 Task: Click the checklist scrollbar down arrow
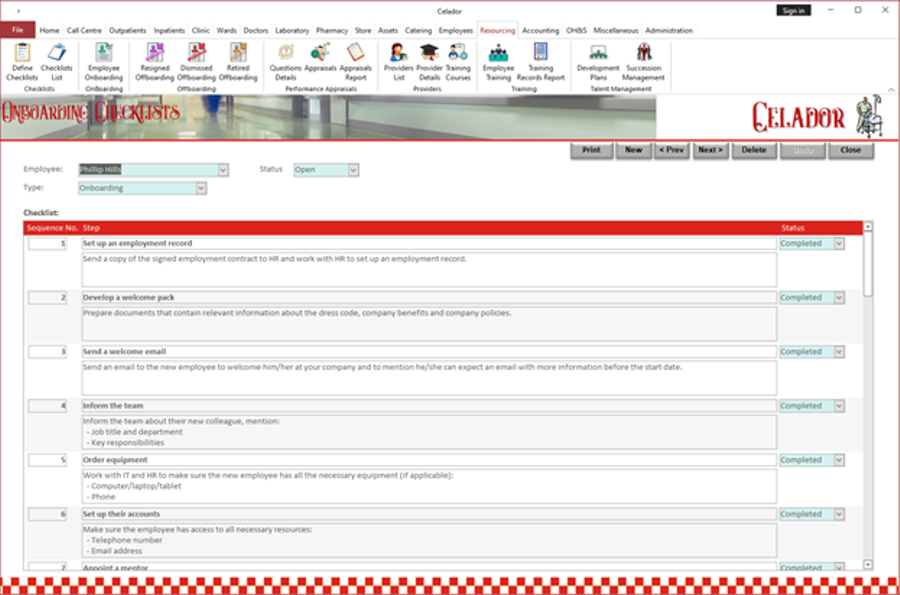click(x=867, y=565)
